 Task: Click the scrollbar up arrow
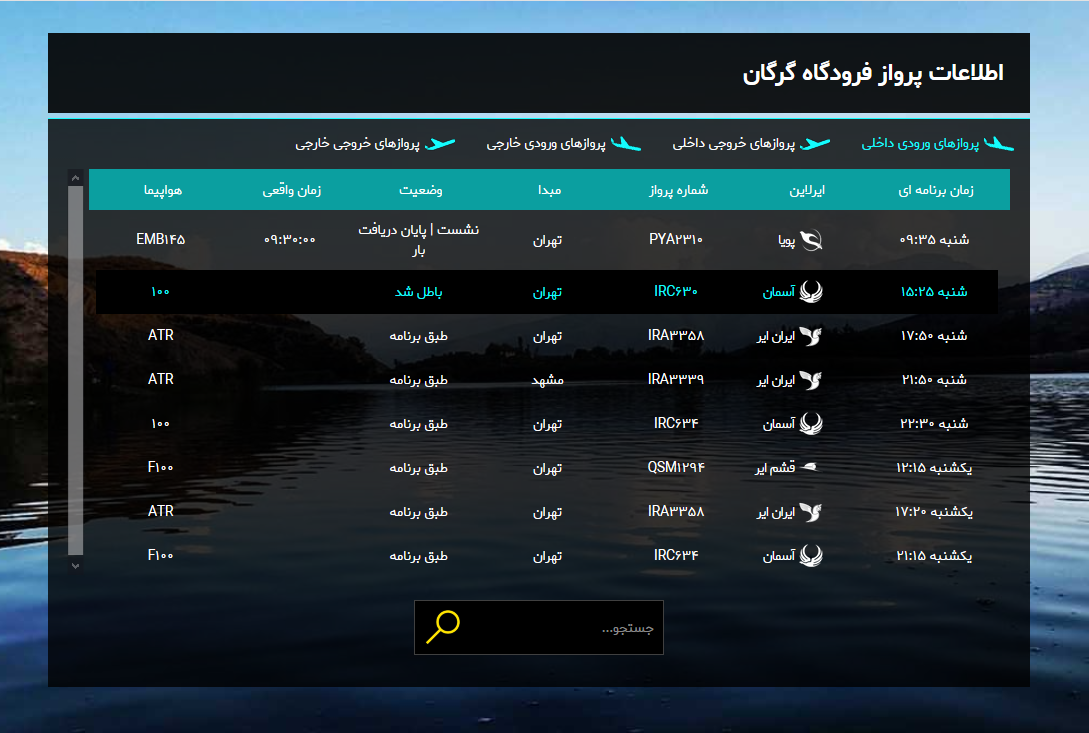click(x=74, y=176)
